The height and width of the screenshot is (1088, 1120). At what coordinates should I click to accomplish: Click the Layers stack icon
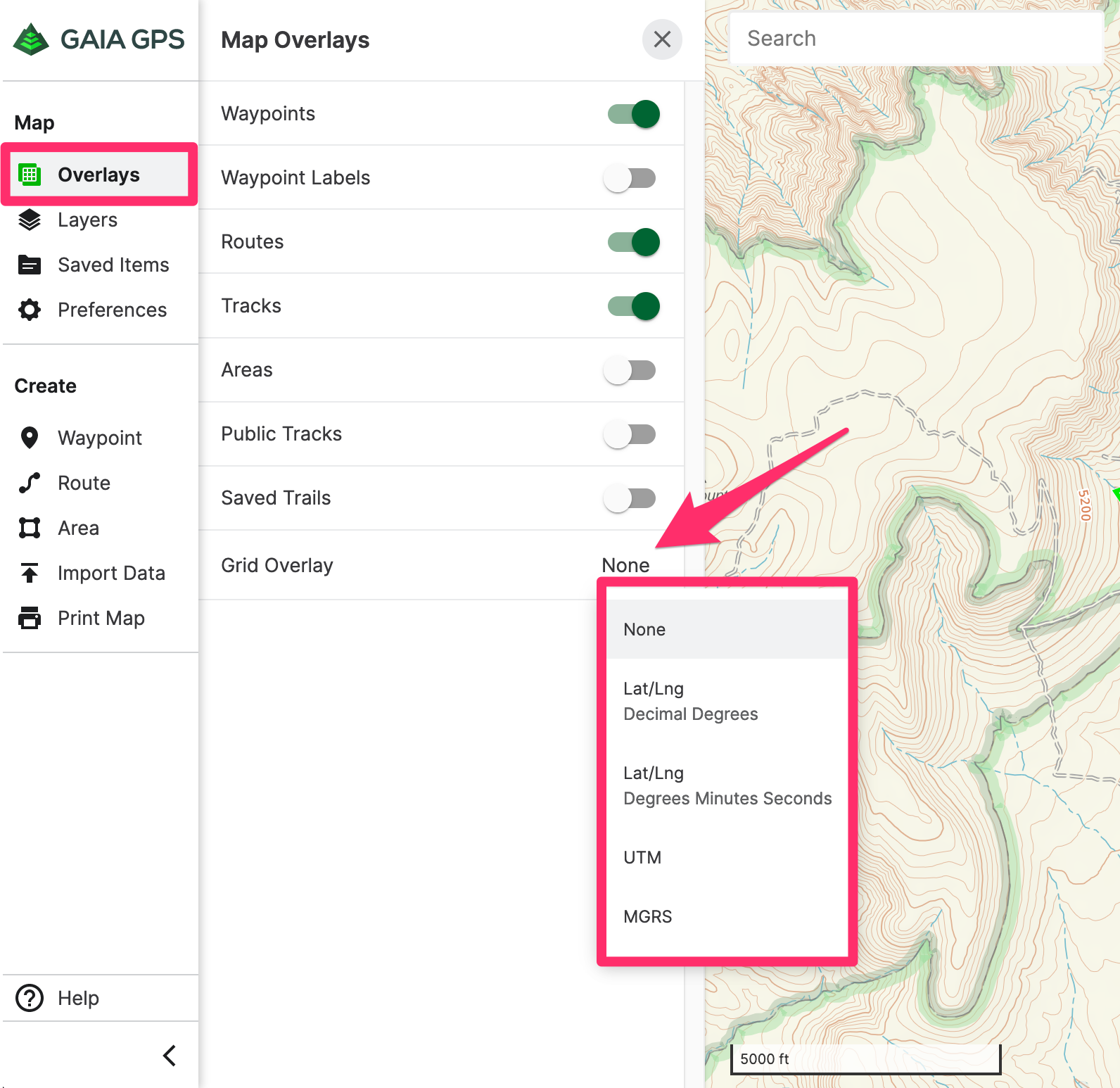pyautogui.click(x=30, y=220)
